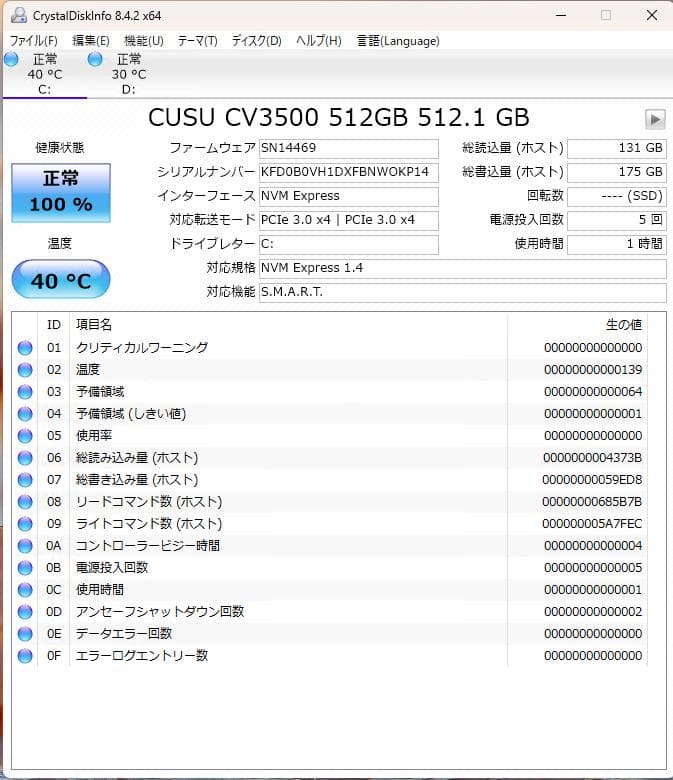Open the ファイル(F) menu
The image size is (673, 780).
tap(33, 41)
